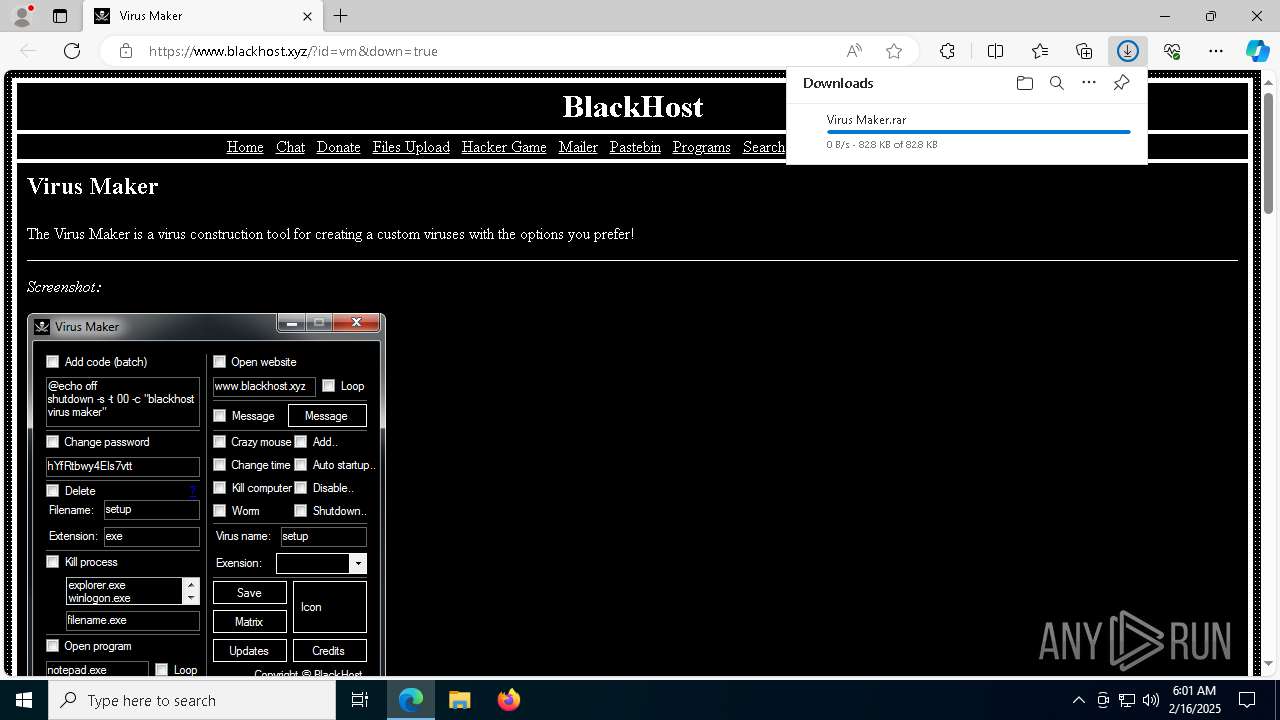1280x720 pixels.
Task: Open downloads folder icon
Action: click(x=1024, y=83)
